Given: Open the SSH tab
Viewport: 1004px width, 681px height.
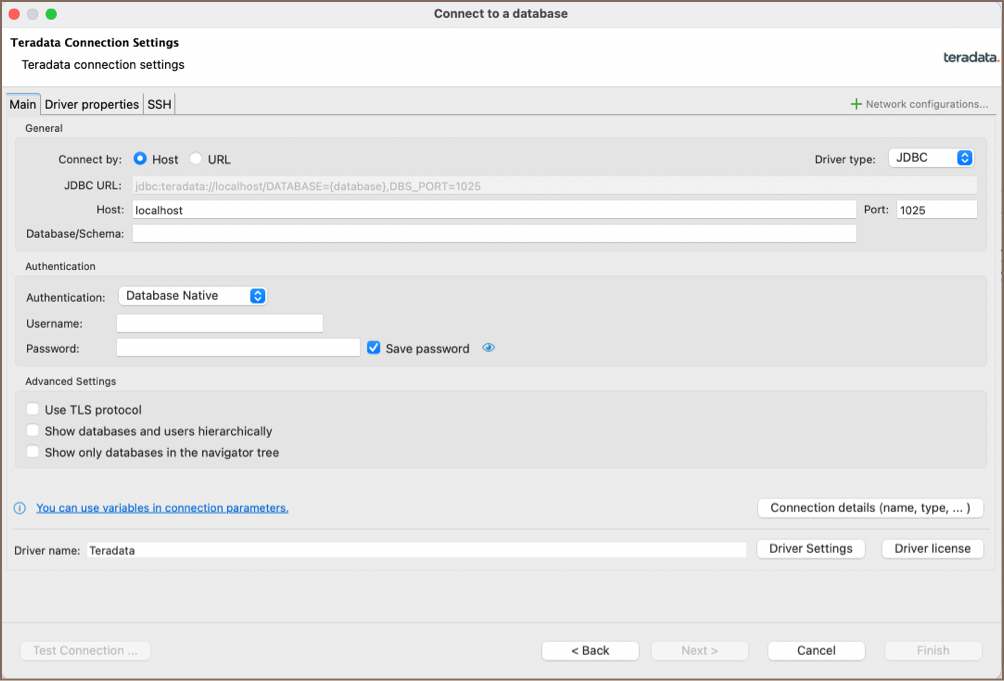Looking at the screenshot, I should [x=159, y=104].
